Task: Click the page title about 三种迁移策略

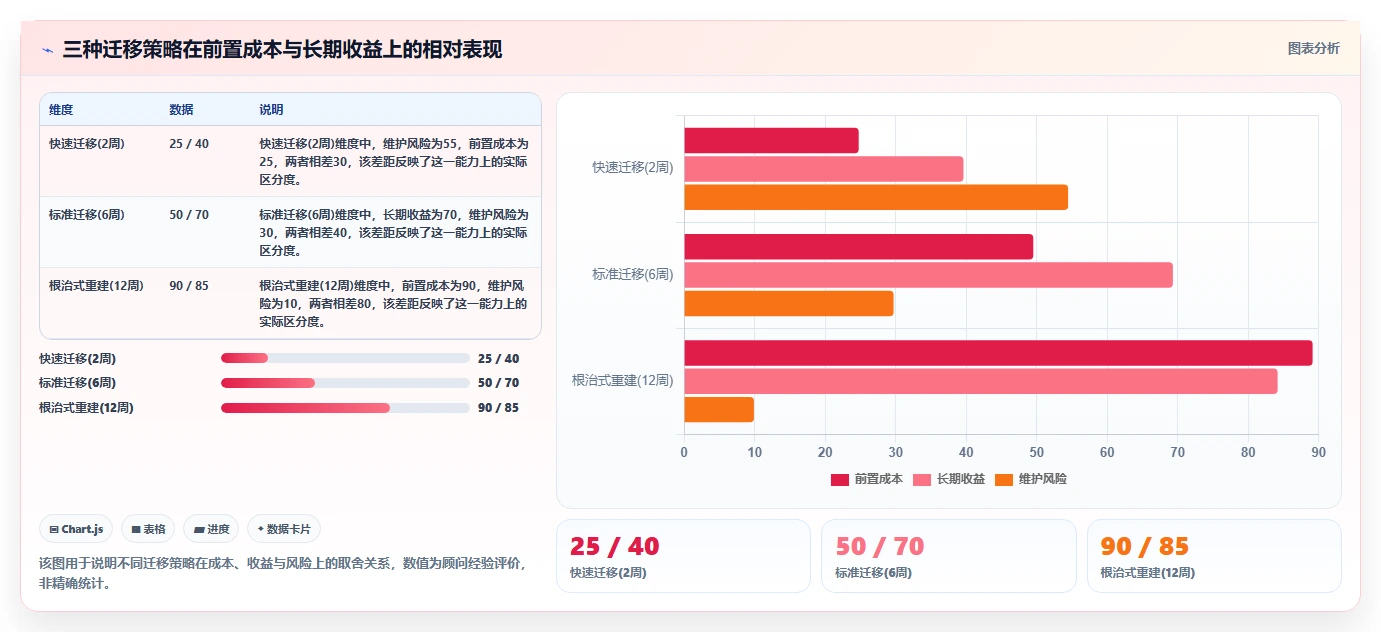Action: [282, 49]
